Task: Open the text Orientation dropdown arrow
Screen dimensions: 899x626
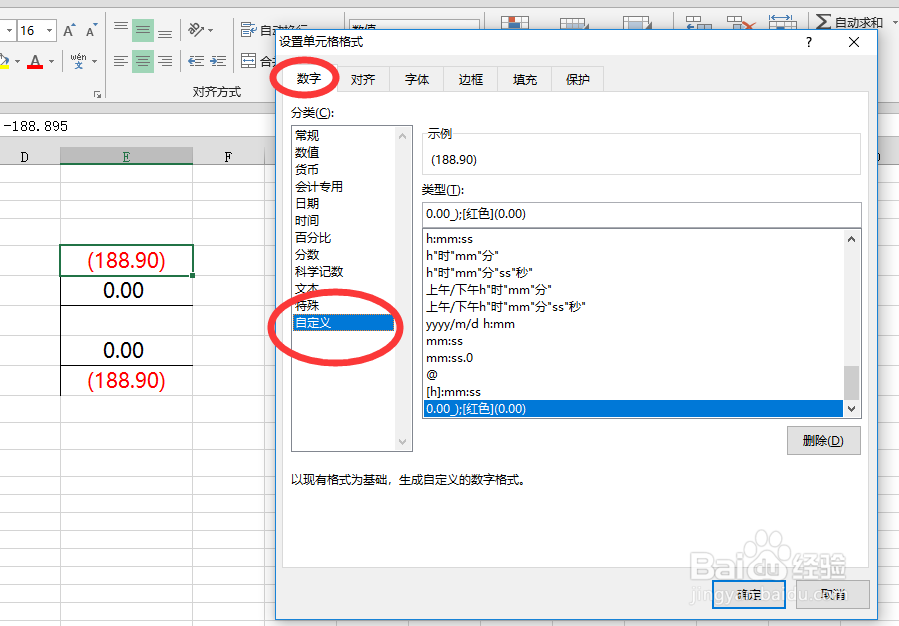Action: tap(210, 29)
